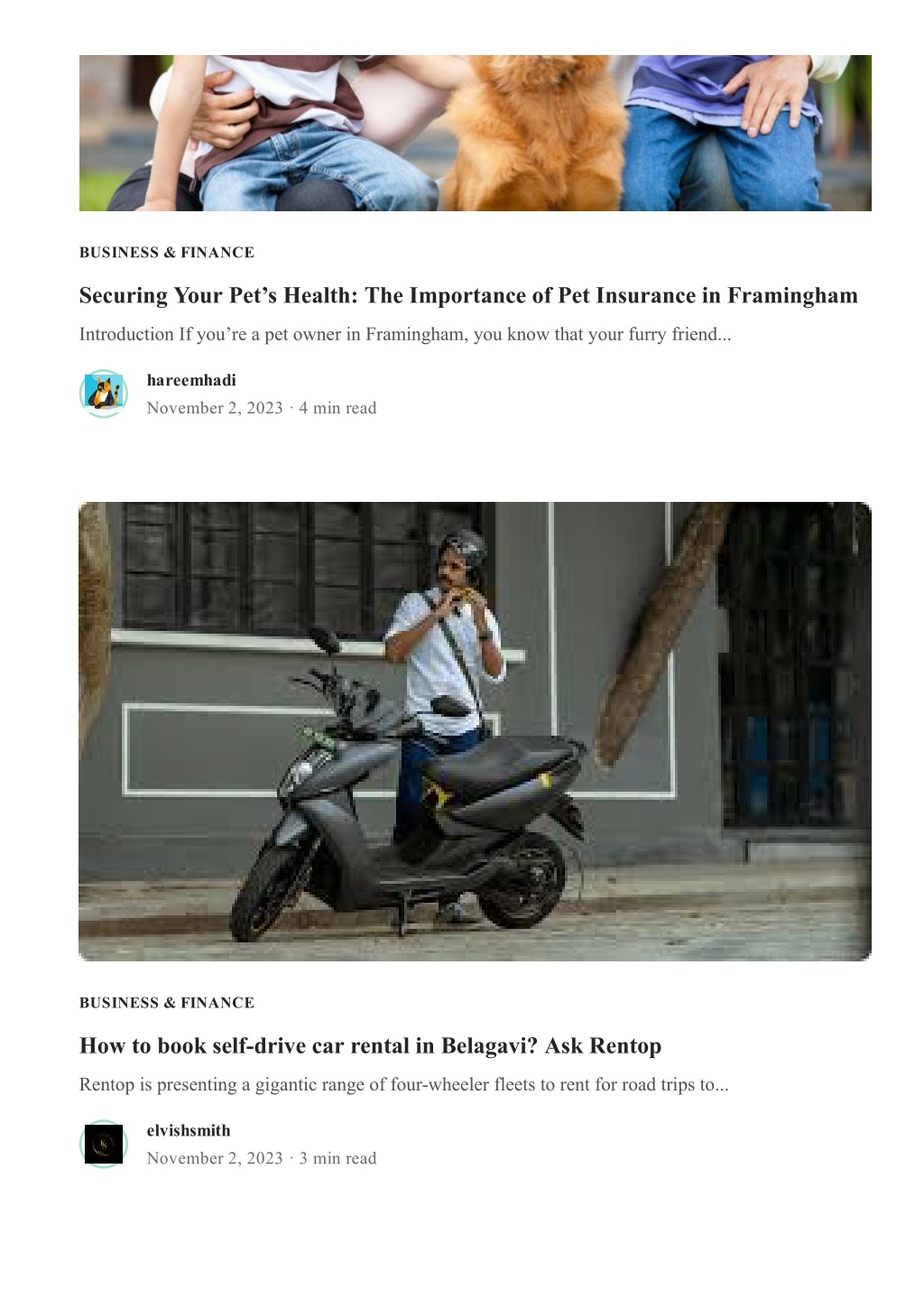Select Business & Finance category above pet article
This screenshot has height=1308, width=924.
[x=167, y=253]
